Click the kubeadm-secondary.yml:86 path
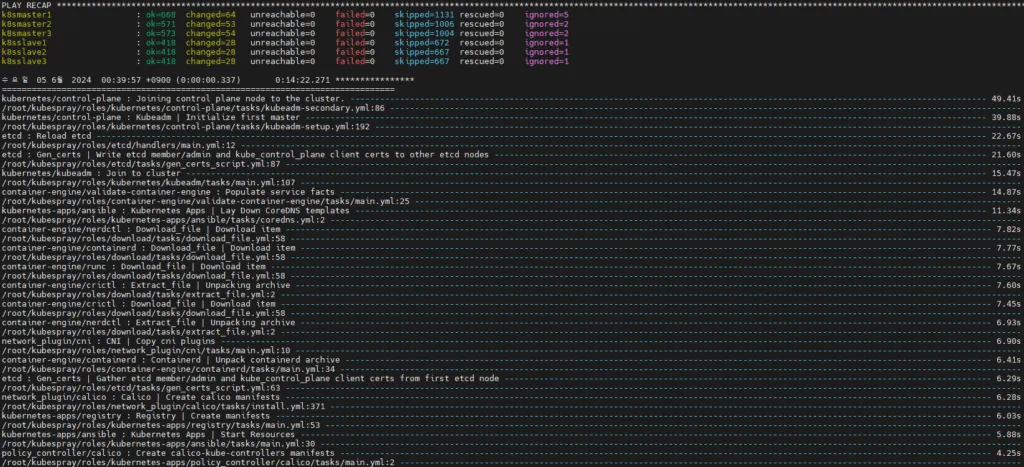 193,108
